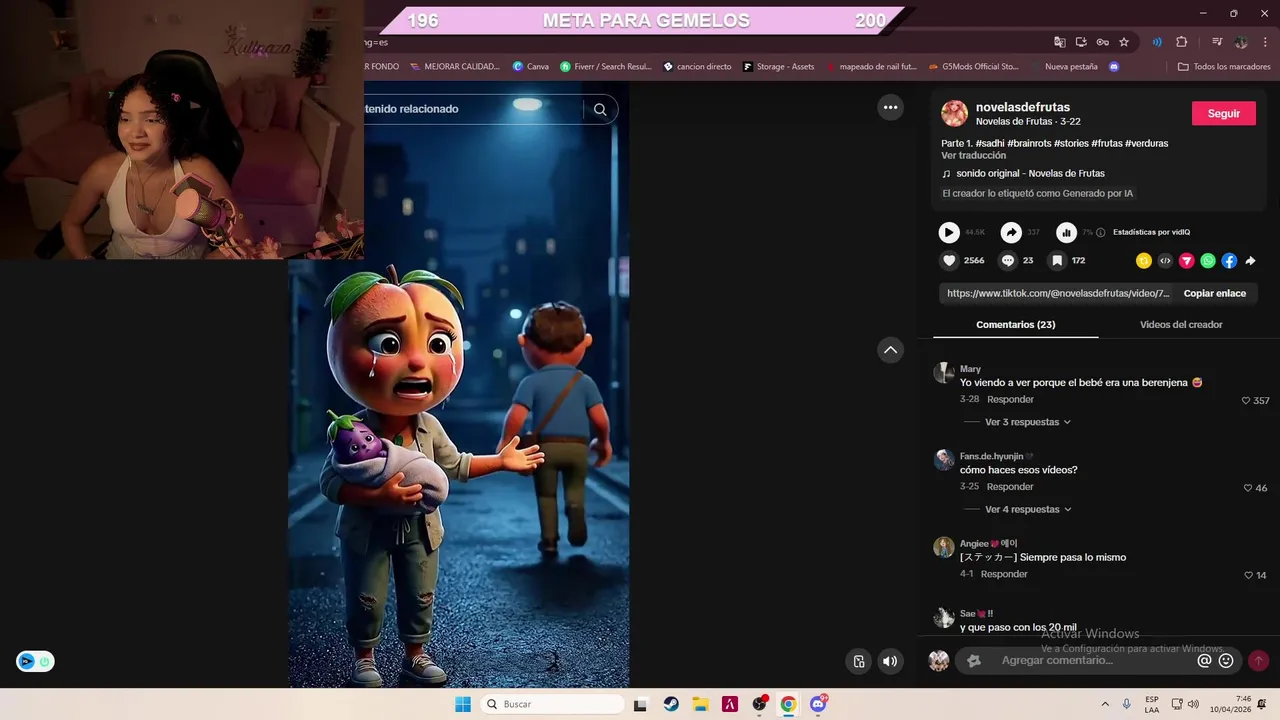Viewport: 1280px width, 720px height.
Task: Like Fans.de.hyunjin comment with 46 likes
Action: click(1248, 488)
